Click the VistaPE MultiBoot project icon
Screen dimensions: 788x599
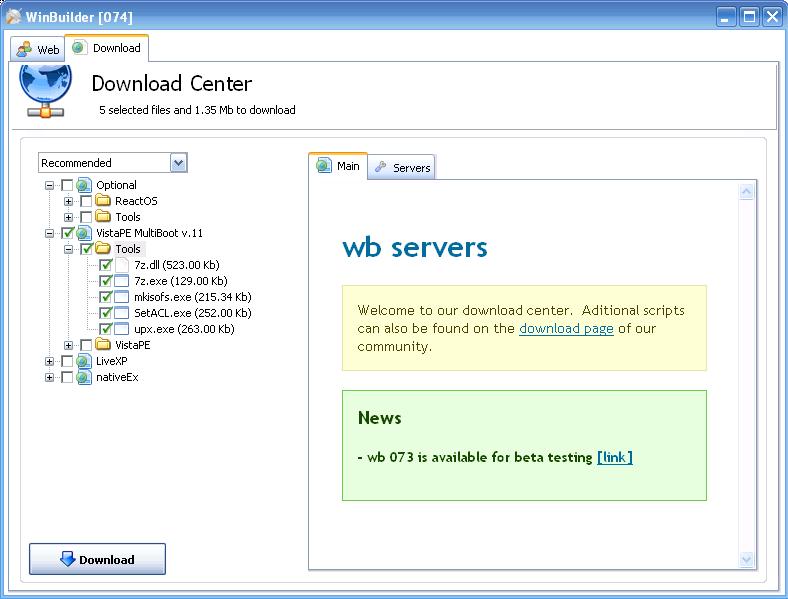(84, 233)
